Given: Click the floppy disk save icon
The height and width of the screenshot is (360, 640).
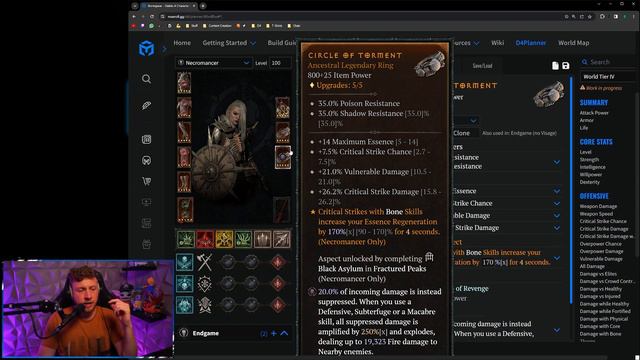Looking at the screenshot, I should click(566, 66).
